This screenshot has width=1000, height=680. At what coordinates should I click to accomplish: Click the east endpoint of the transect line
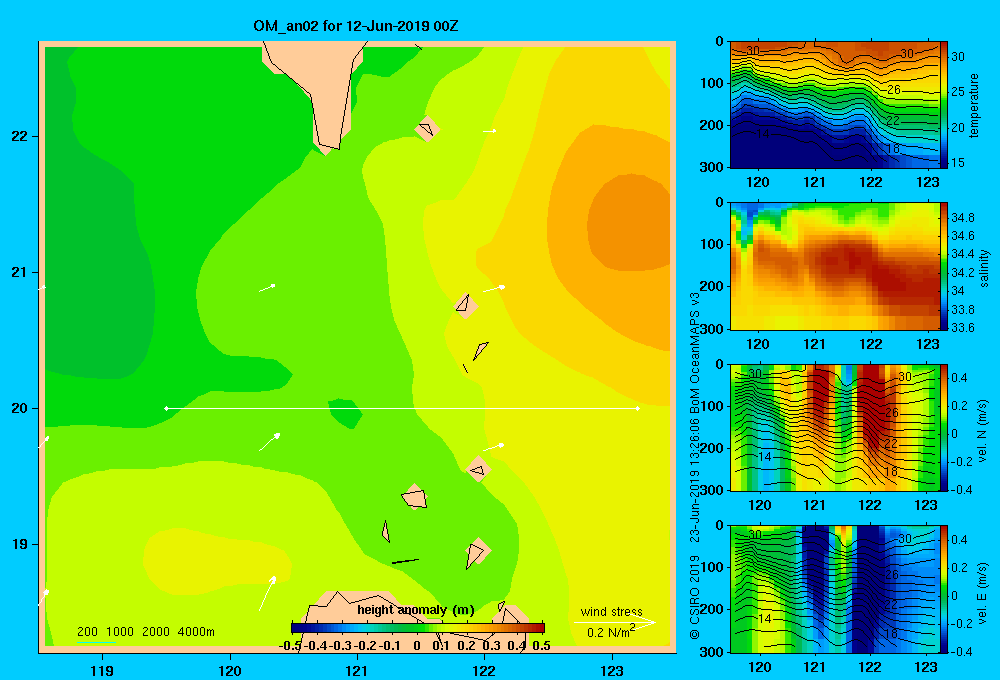click(638, 408)
